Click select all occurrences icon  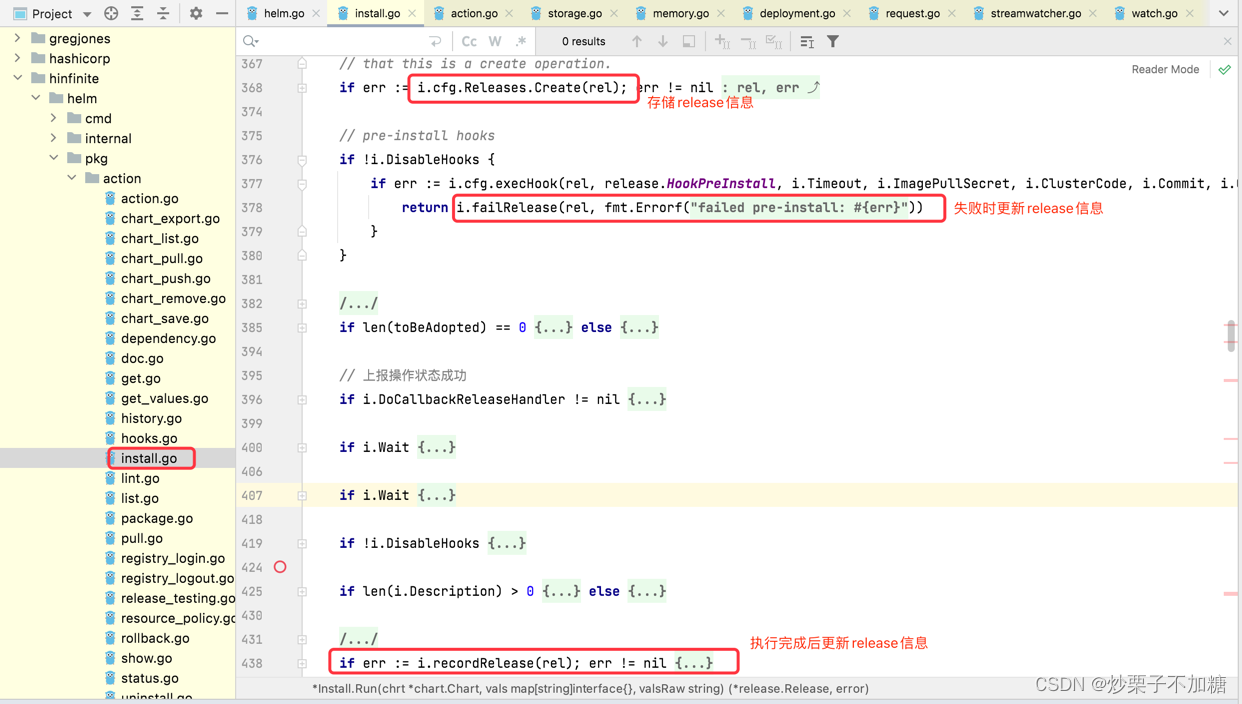click(x=774, y=42)
